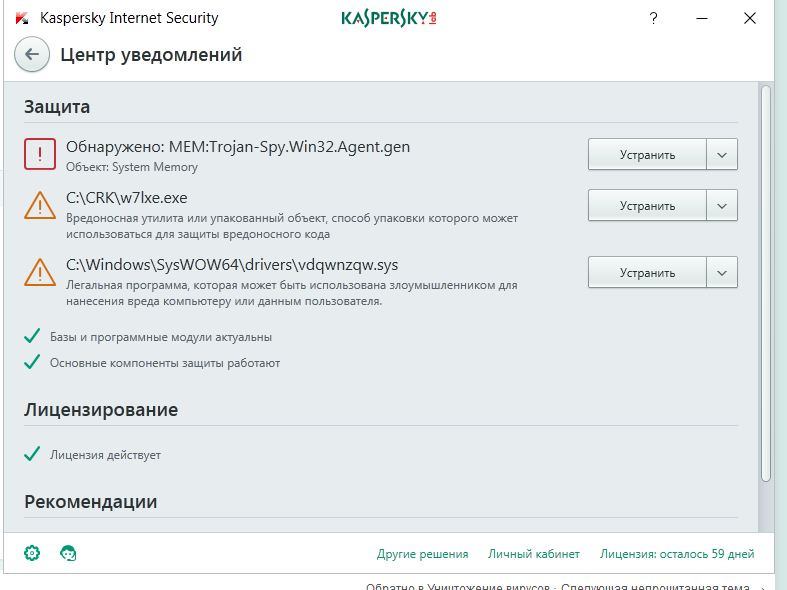Click Устранить for Trojan-Spy.Win32.Agent.gen
The width and height of the screenshot is (787, 590).
(647, 155)
